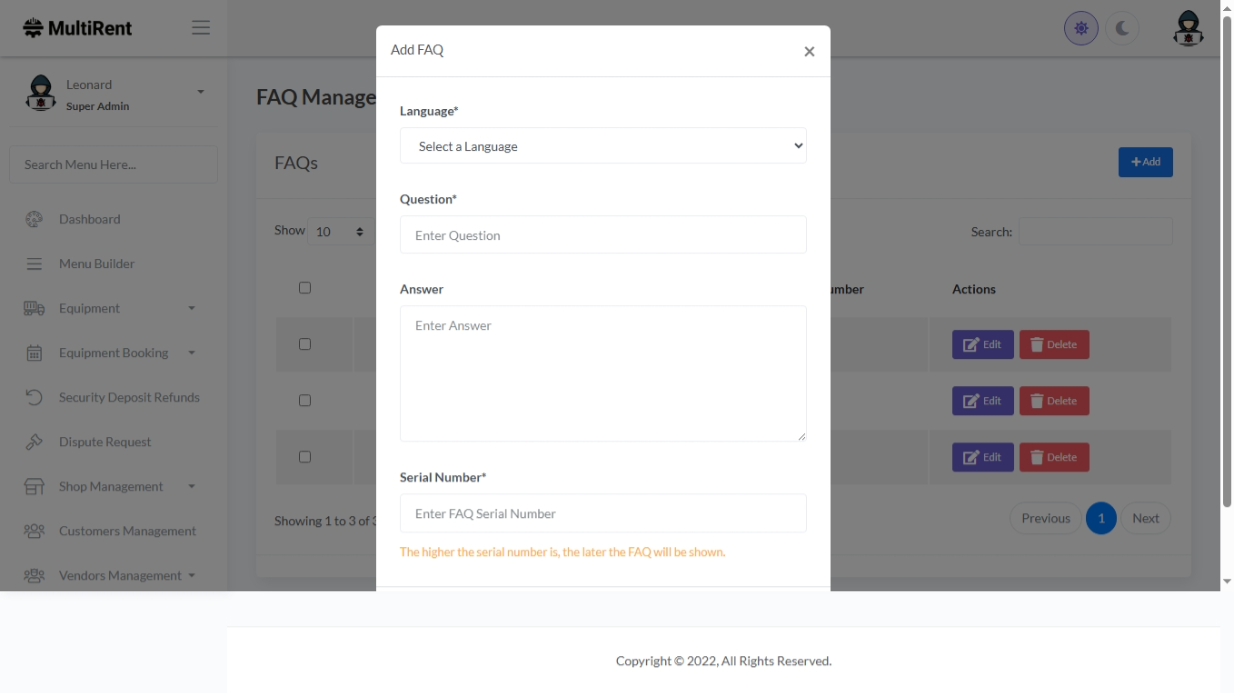This screenshot has height=693, width=1234.
Task: Click the hamburger menu icon beside MultiRent
Action: [x=201, y=28]
